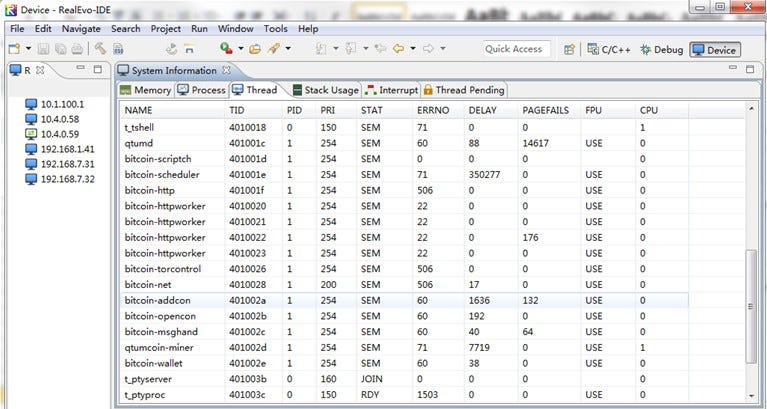Image resolution: width=767 pixels, height=409 pixels.
Task: Expand the flashlight search dropdown arrow
Action: click(x=288, y=48)
